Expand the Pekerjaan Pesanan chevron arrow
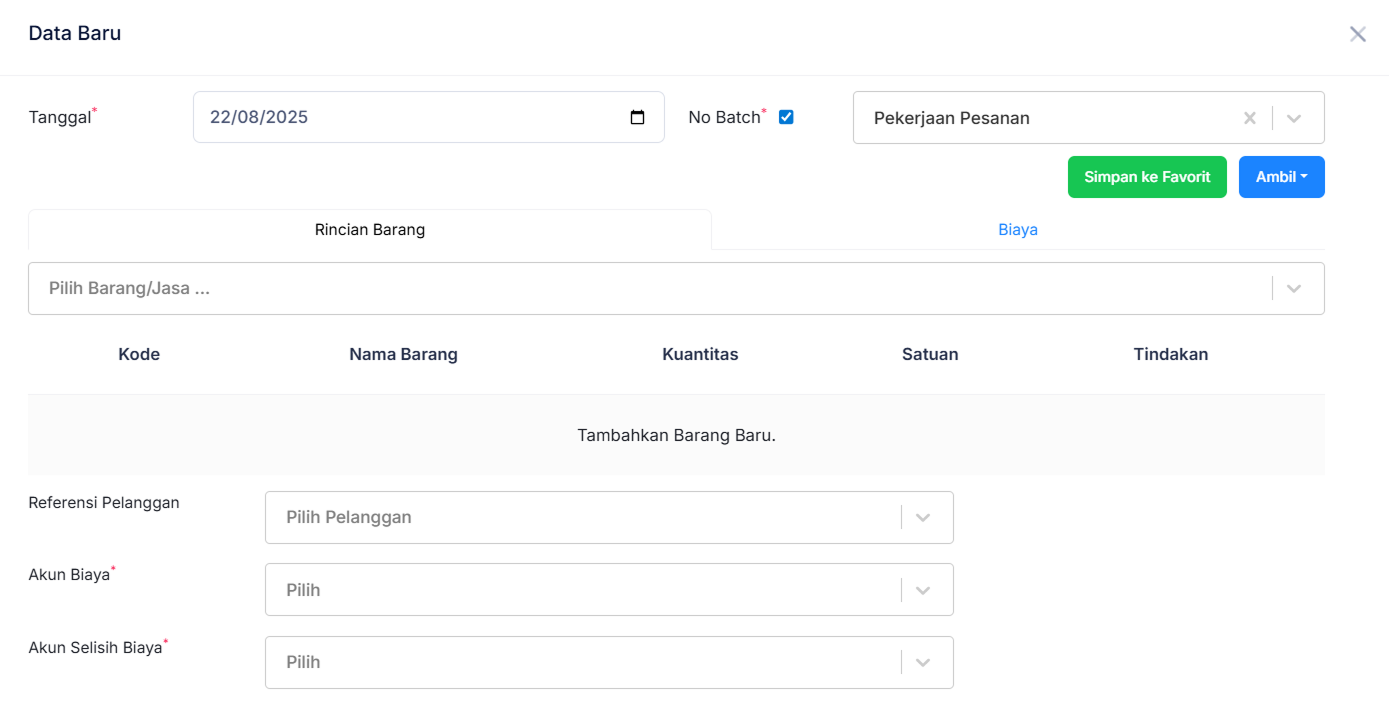The width and height of the screenshot is (1389, 704). click(1294, 118)
